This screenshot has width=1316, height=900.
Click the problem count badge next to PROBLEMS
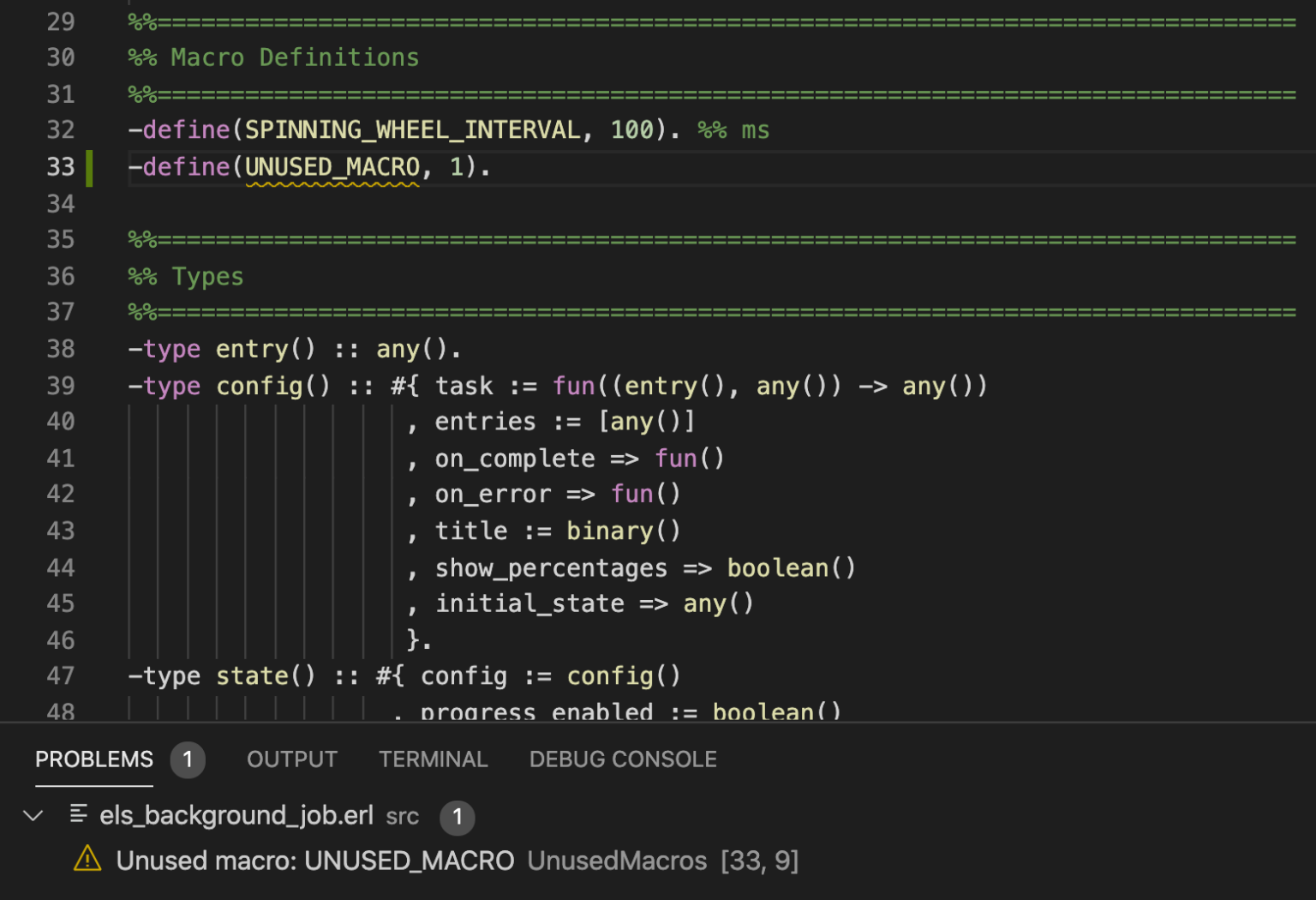point(188,759)
